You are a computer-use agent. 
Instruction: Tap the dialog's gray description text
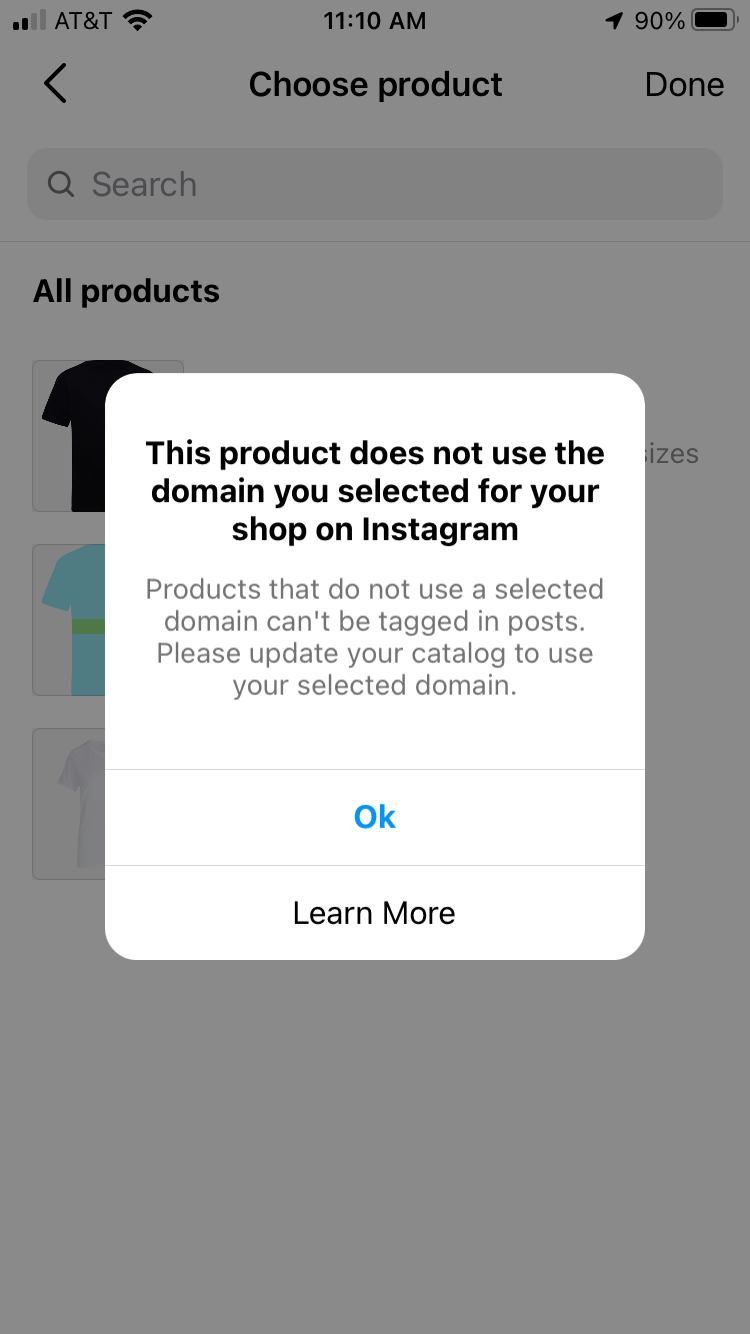click(375, 637)
